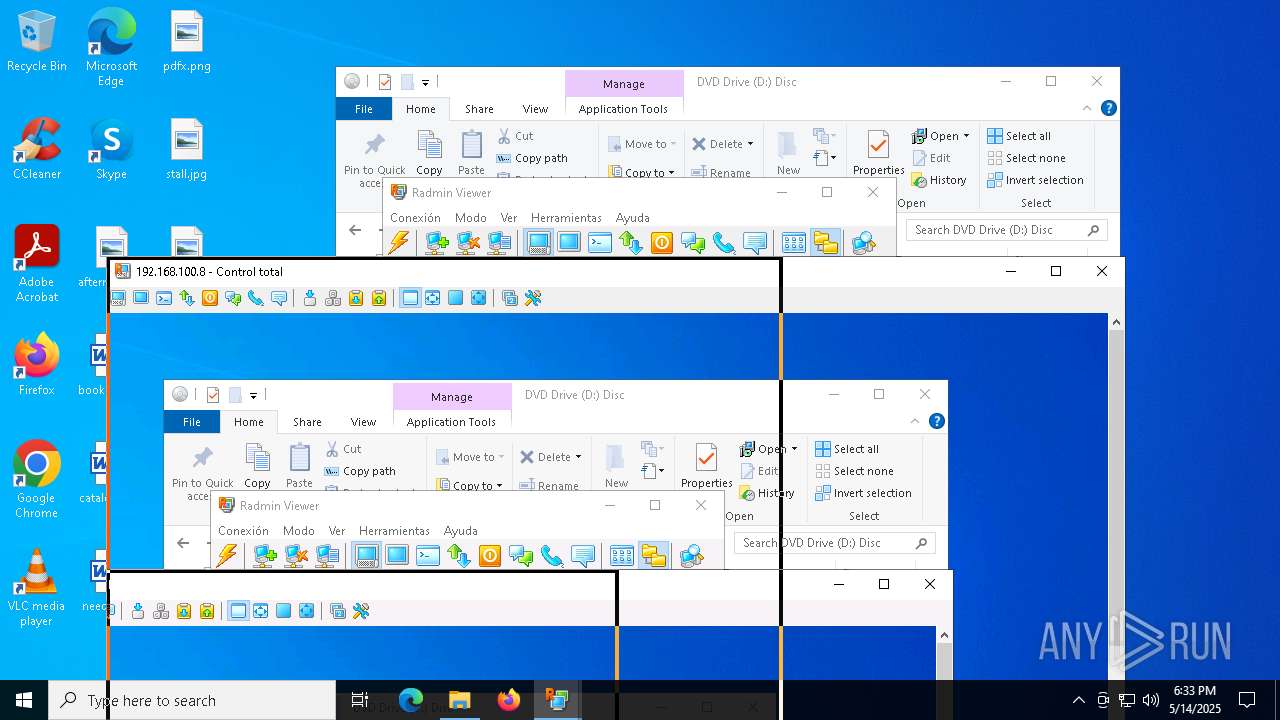Select Voice chat phone icon in upper Radmin Viewer

(724, 242)
